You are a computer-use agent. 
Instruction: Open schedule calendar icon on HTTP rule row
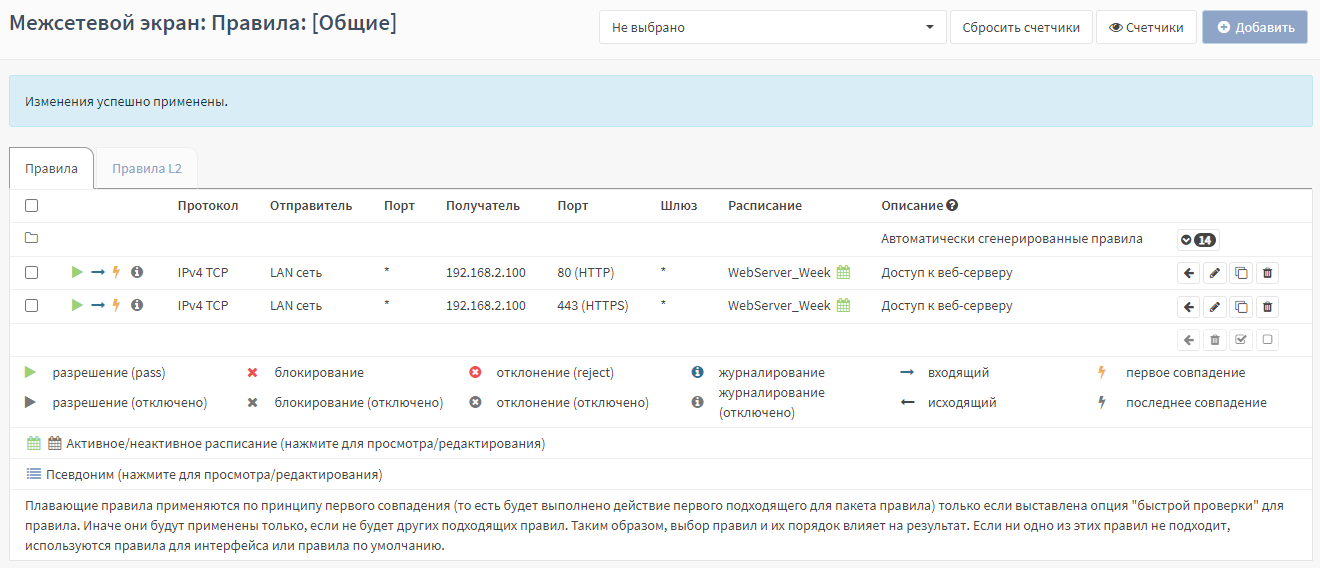click(843, 273)
